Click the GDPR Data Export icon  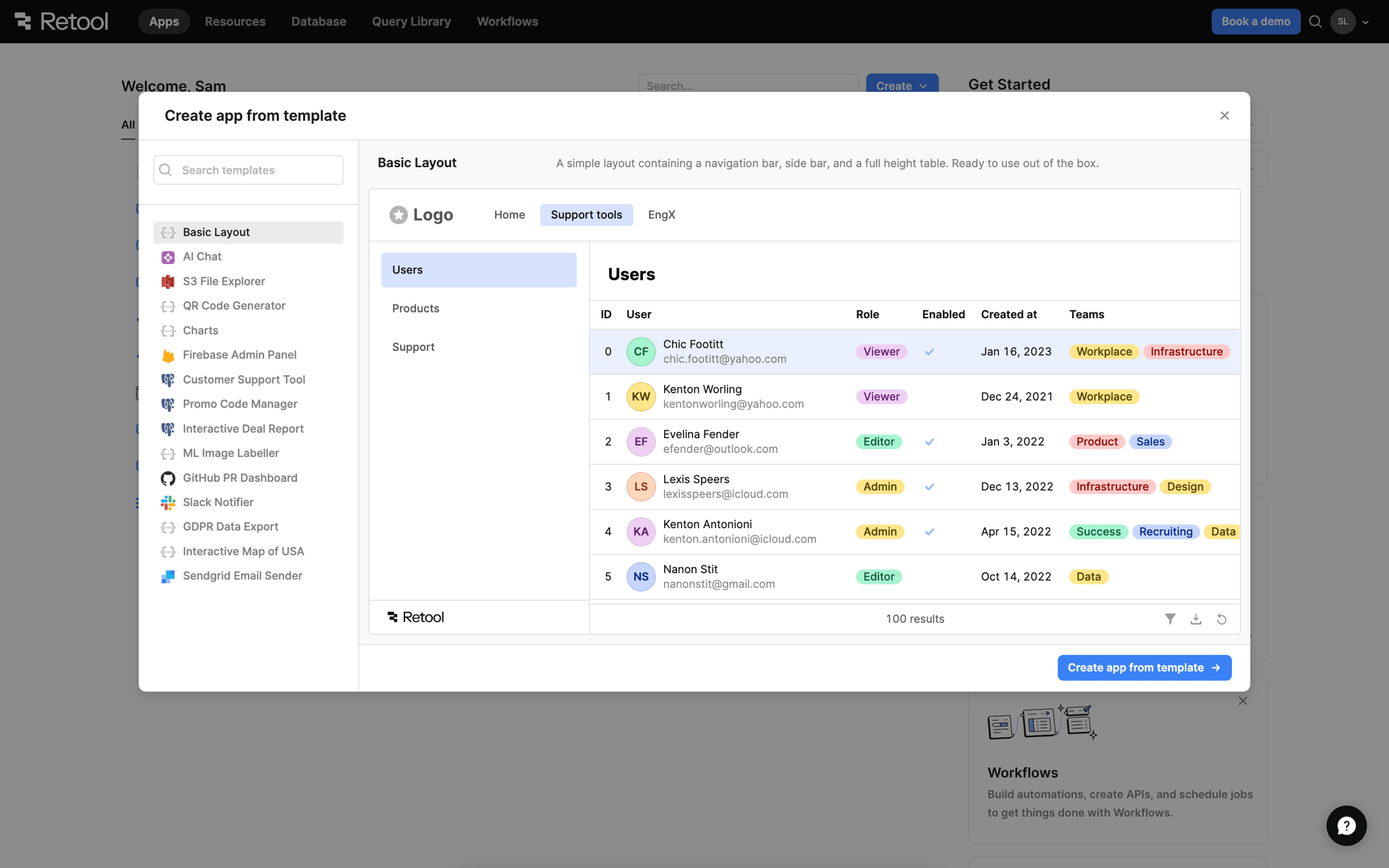[x=168, y=527]
